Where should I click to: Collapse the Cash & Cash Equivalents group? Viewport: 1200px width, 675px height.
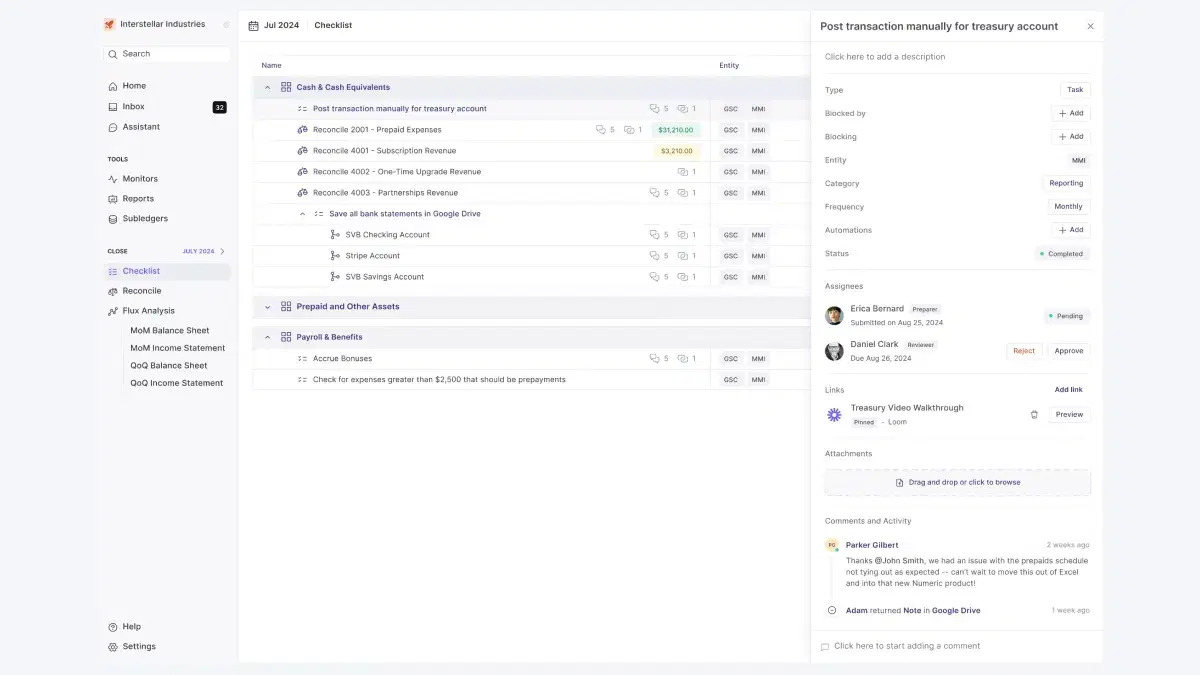tap(267, 88)
